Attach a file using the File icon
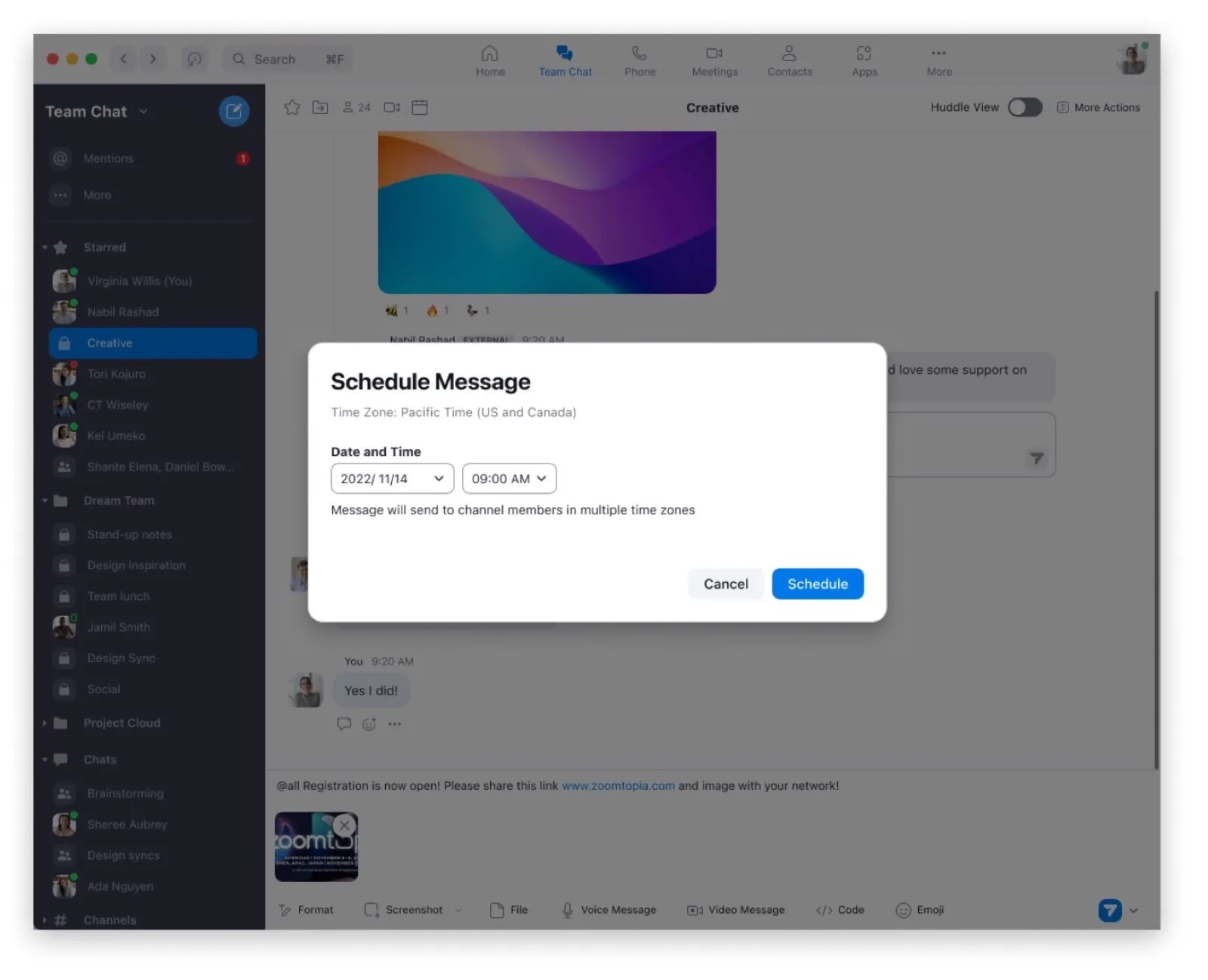Image resolution: width=1208 pixels, height=980 pixels. coord(507,910)
